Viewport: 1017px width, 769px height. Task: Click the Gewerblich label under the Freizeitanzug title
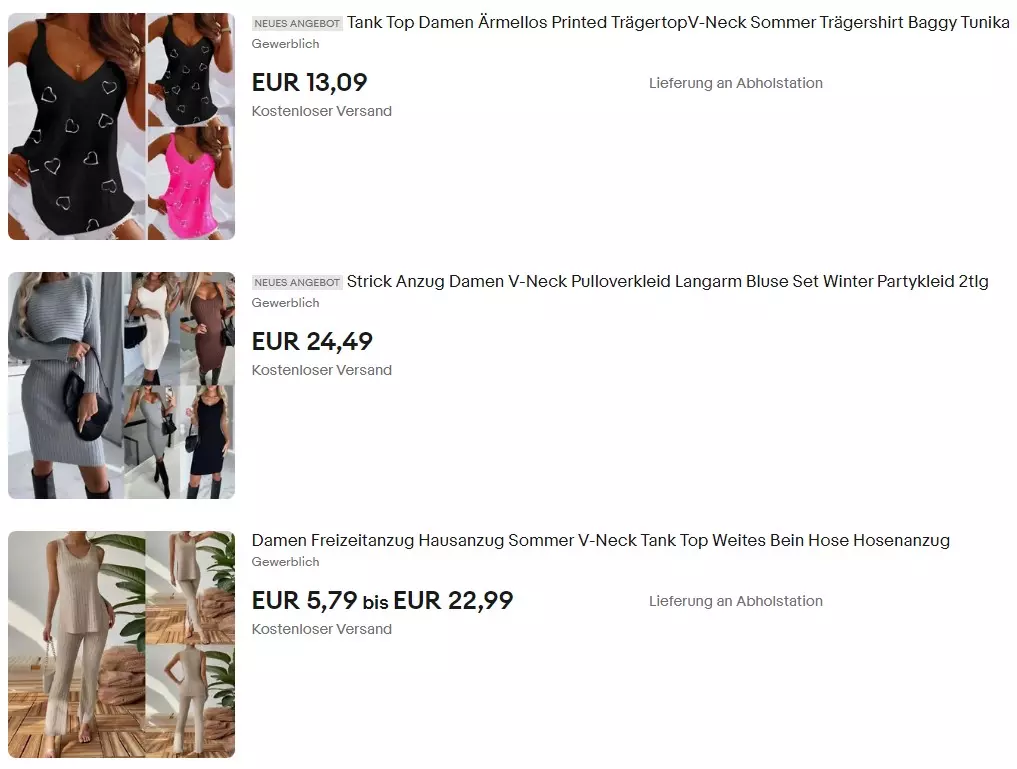coord(285,562)
